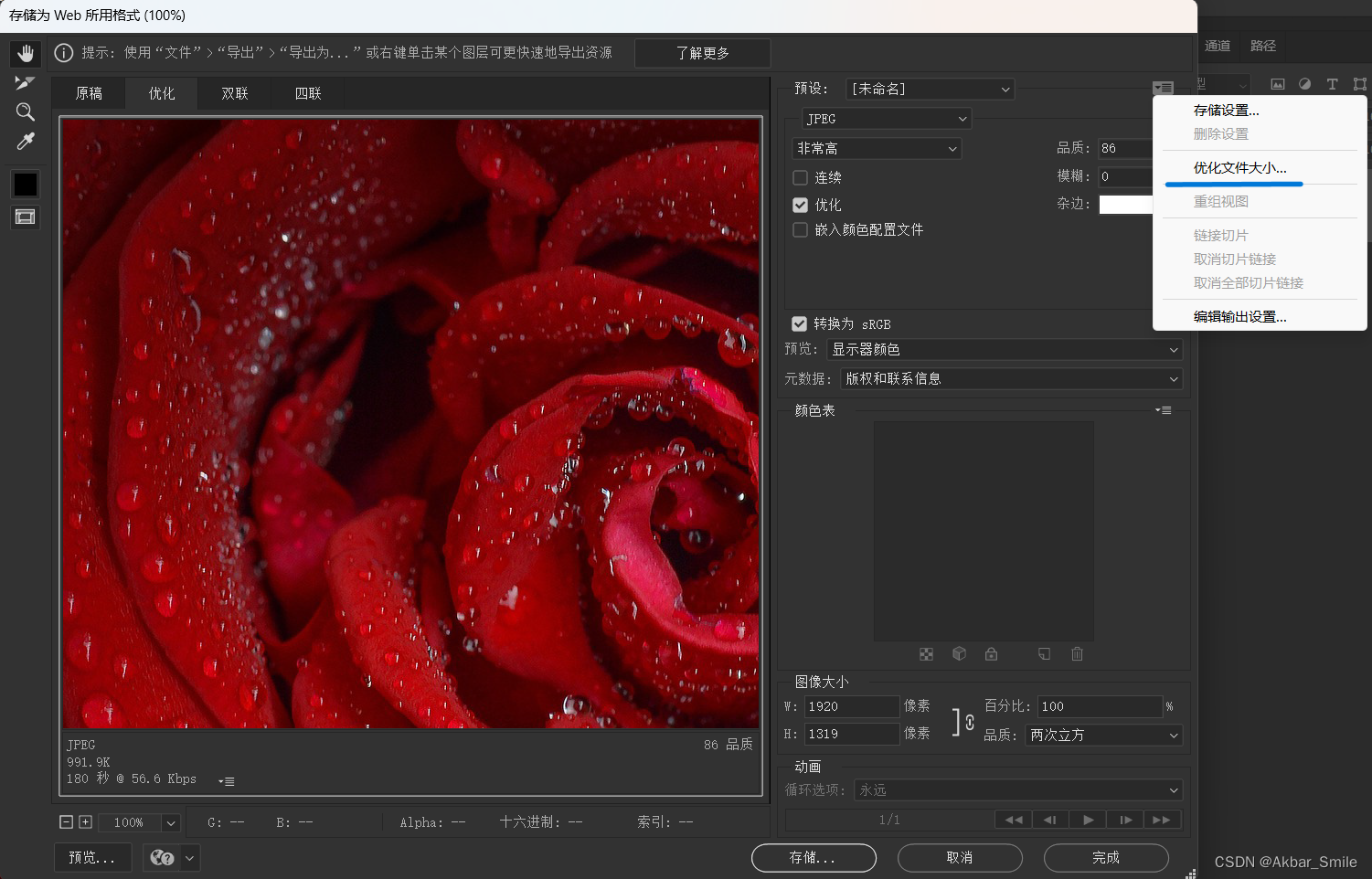Image resolution: width=1372 pixels, height=879 pixels.
Task: Click the width W 1920 field
Action: click(851, 706)
